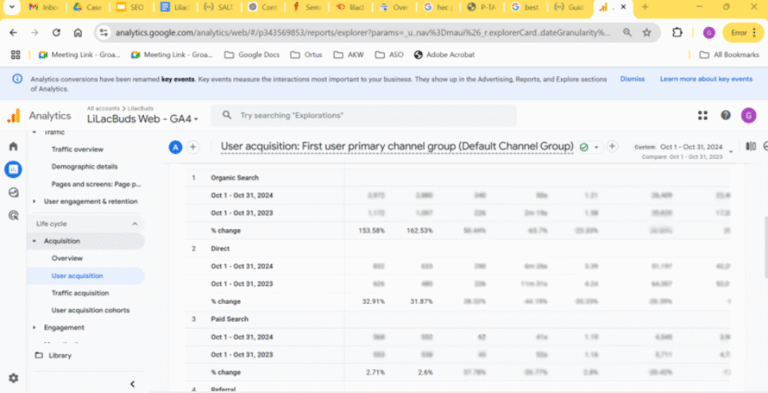
Task: Open the Explore icon in left rail
Action: [x=13, y=193]
